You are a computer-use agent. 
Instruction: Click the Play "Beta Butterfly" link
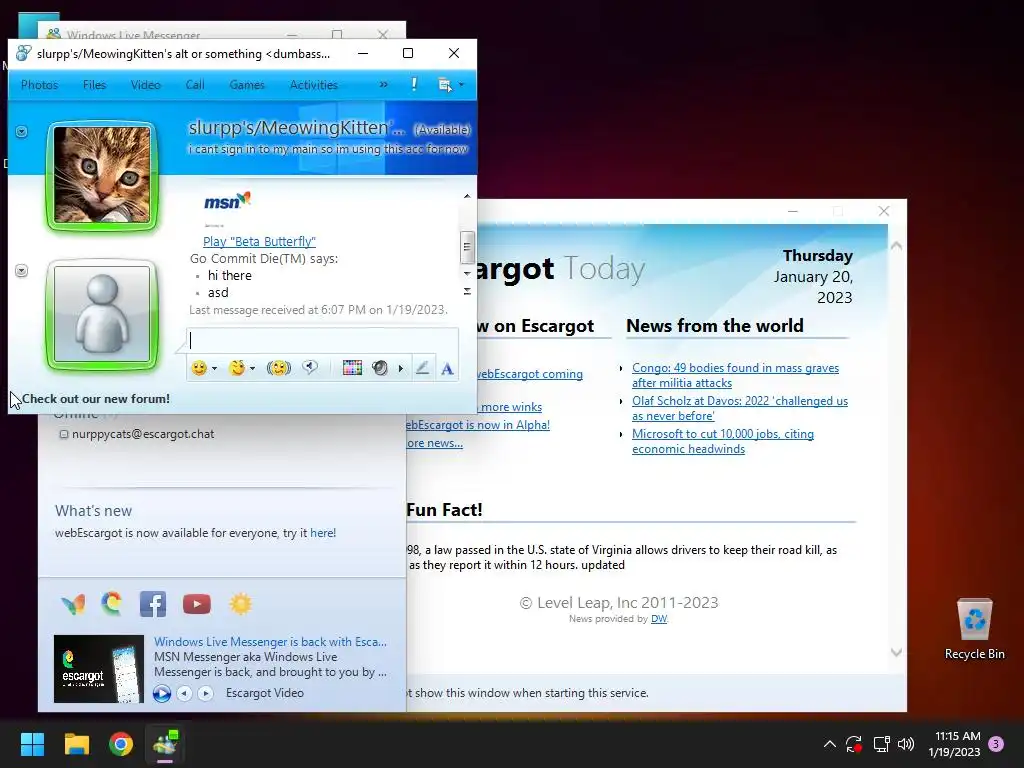pyautogui.click(x=259, y=242)
